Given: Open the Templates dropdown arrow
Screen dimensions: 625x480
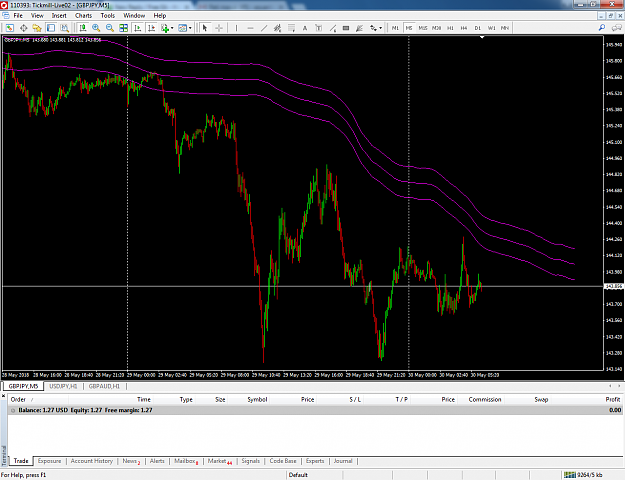Looking at the screenshot, I should [190, 28].
